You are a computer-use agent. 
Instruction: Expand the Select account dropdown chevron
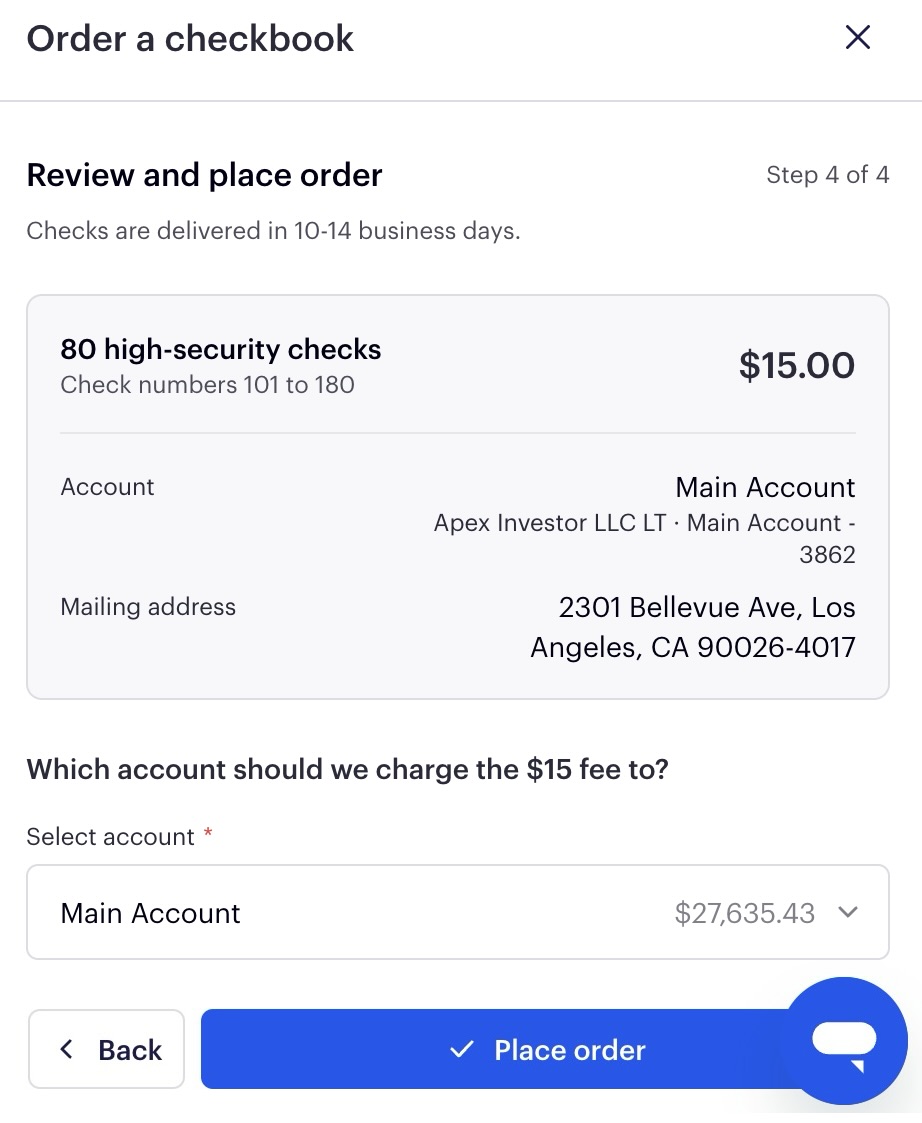(847, 912)
